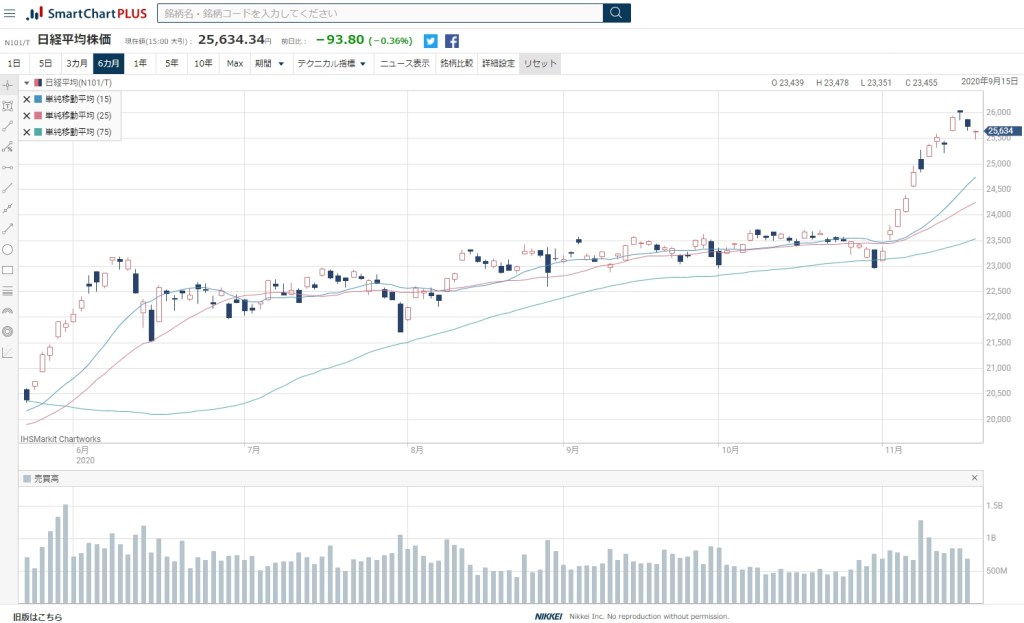Open the hamburger menu
The height and width of the screenshot is (623, 1024).
coord(9,13)
